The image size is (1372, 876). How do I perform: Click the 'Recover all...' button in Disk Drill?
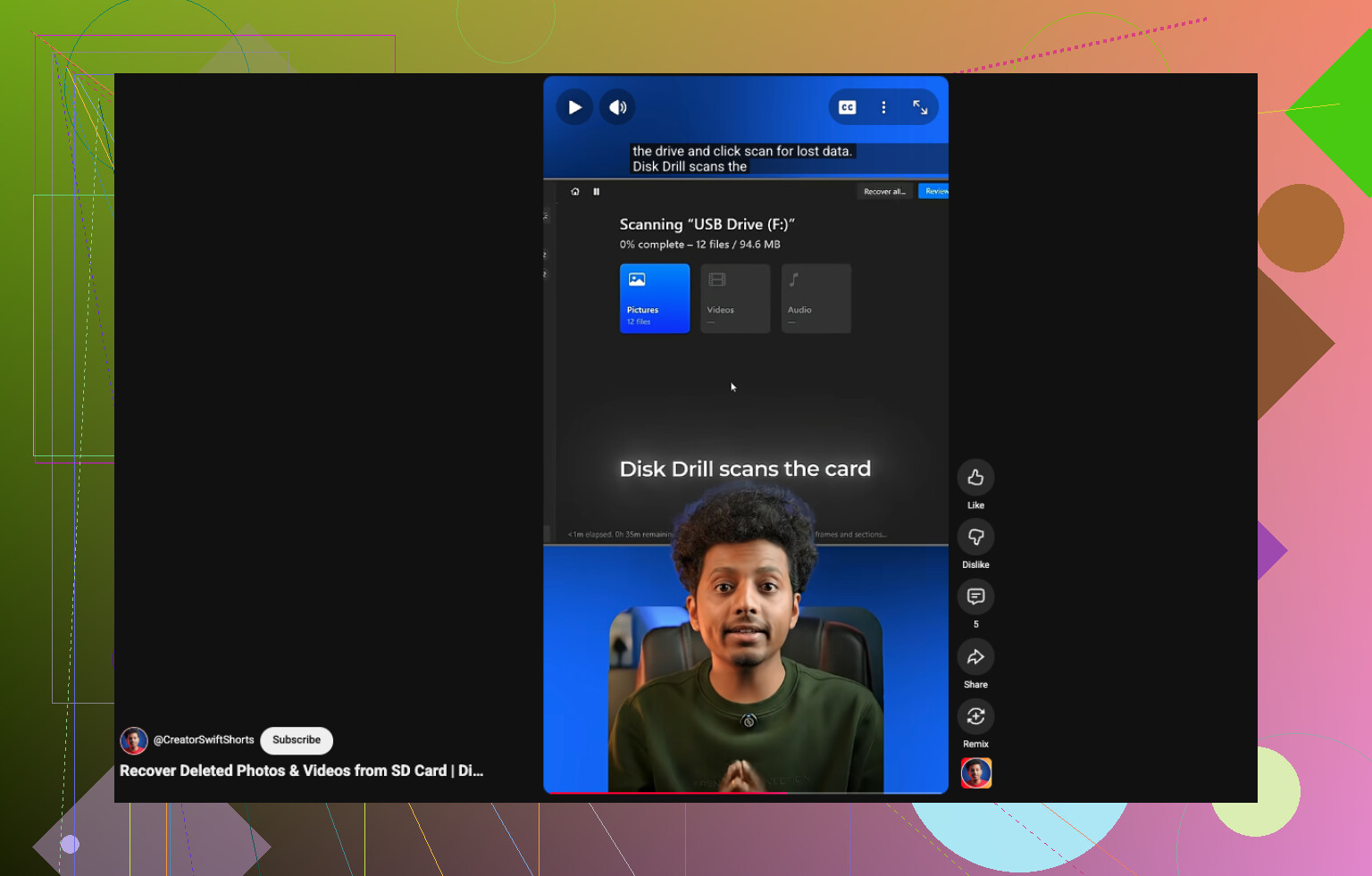point(885,191)
